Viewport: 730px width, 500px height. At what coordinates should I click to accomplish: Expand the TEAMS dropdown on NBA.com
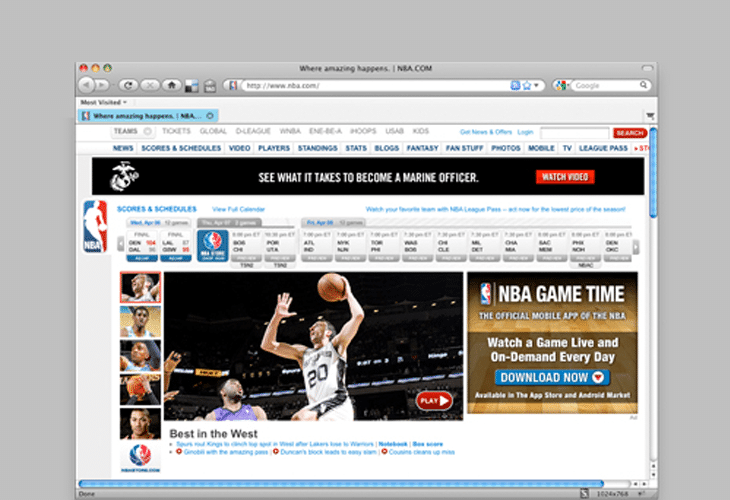click(x=132, y=131)
